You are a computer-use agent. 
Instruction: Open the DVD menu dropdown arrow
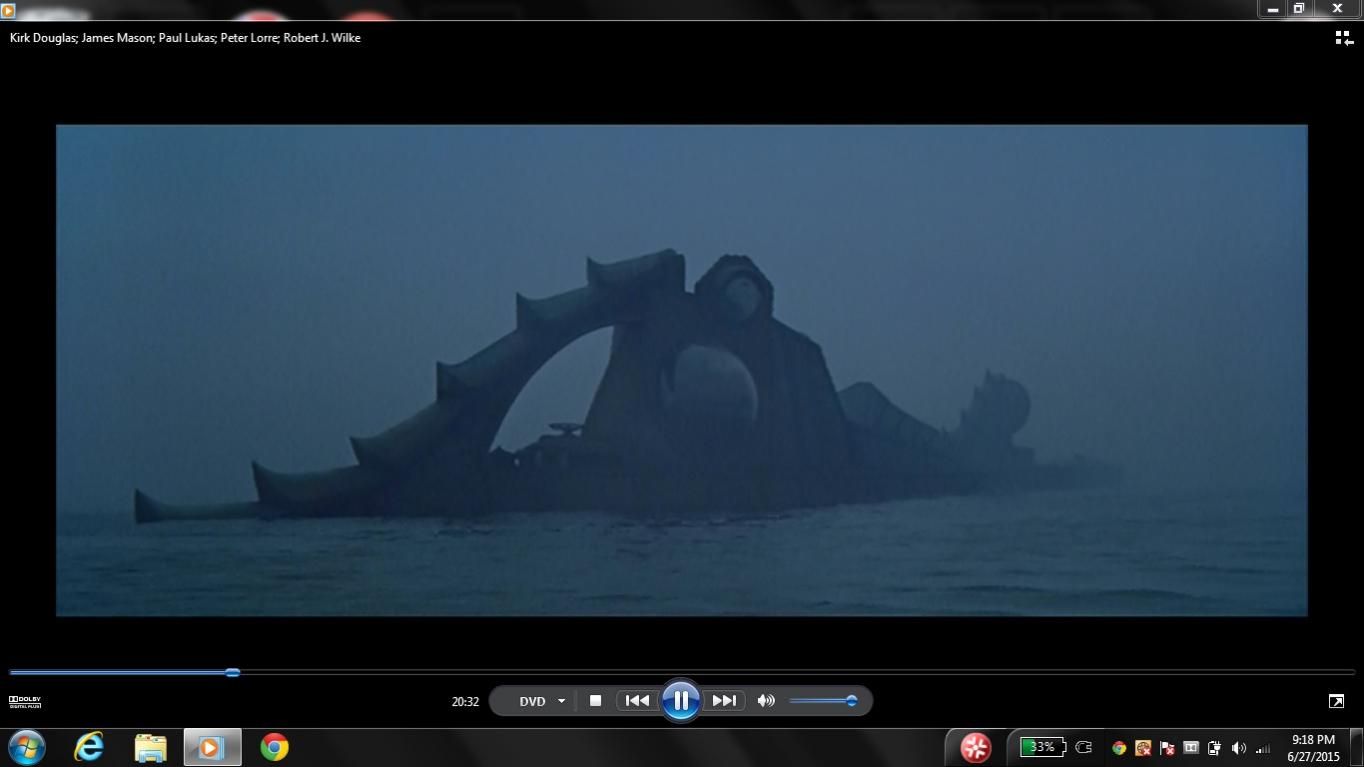(x=561, y=701)
